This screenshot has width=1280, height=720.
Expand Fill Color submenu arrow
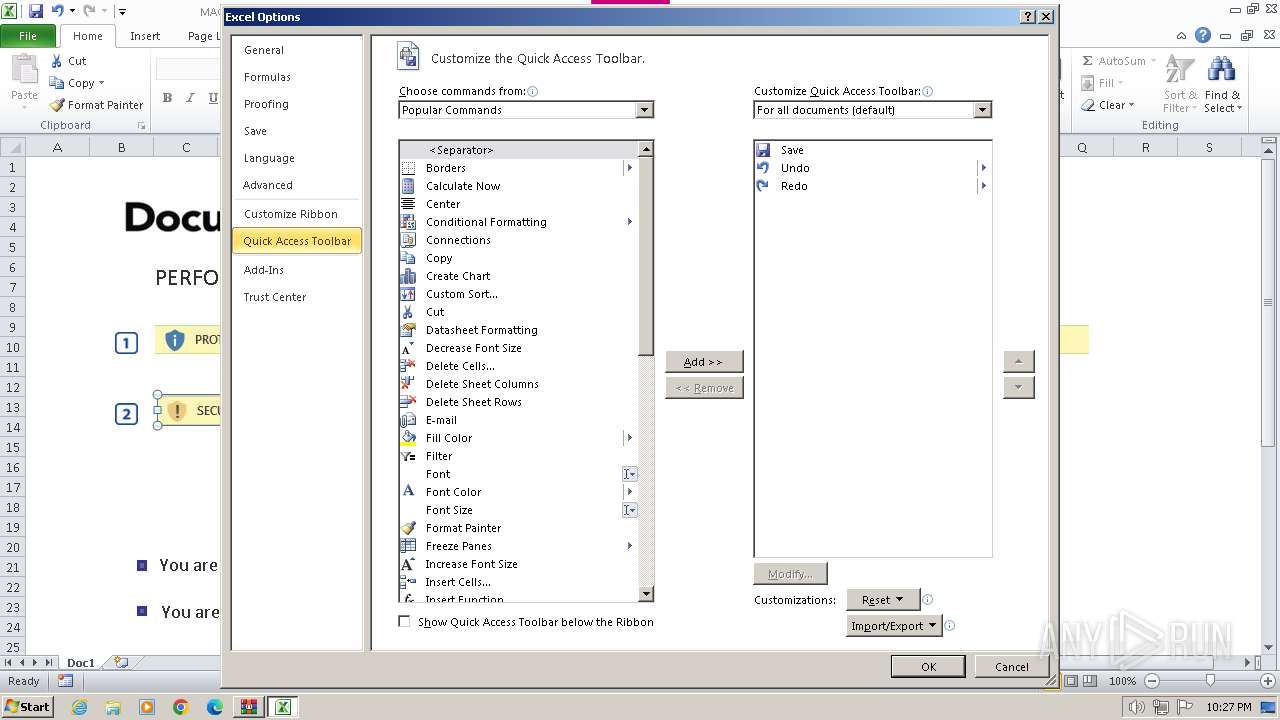(630, 438)
